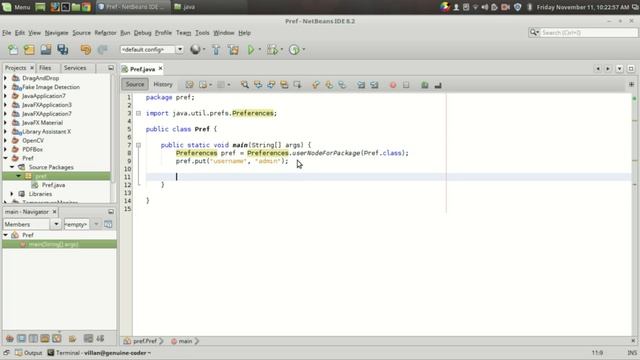Screen dimensions: 640x360
Task: Collapse the Pref project node
Action: [6, 158]
